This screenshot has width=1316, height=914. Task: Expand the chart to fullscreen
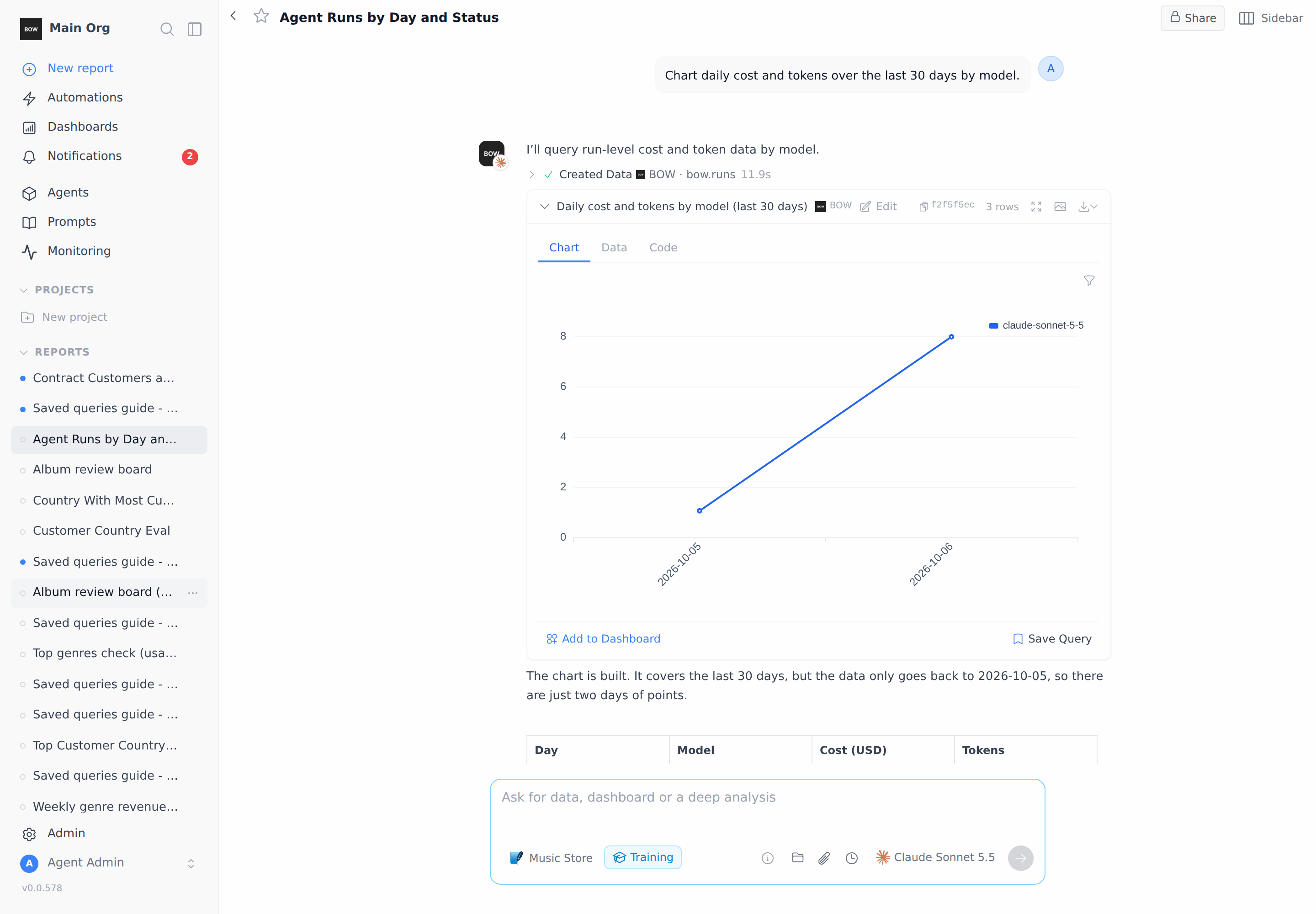(x=1036, y=207)
